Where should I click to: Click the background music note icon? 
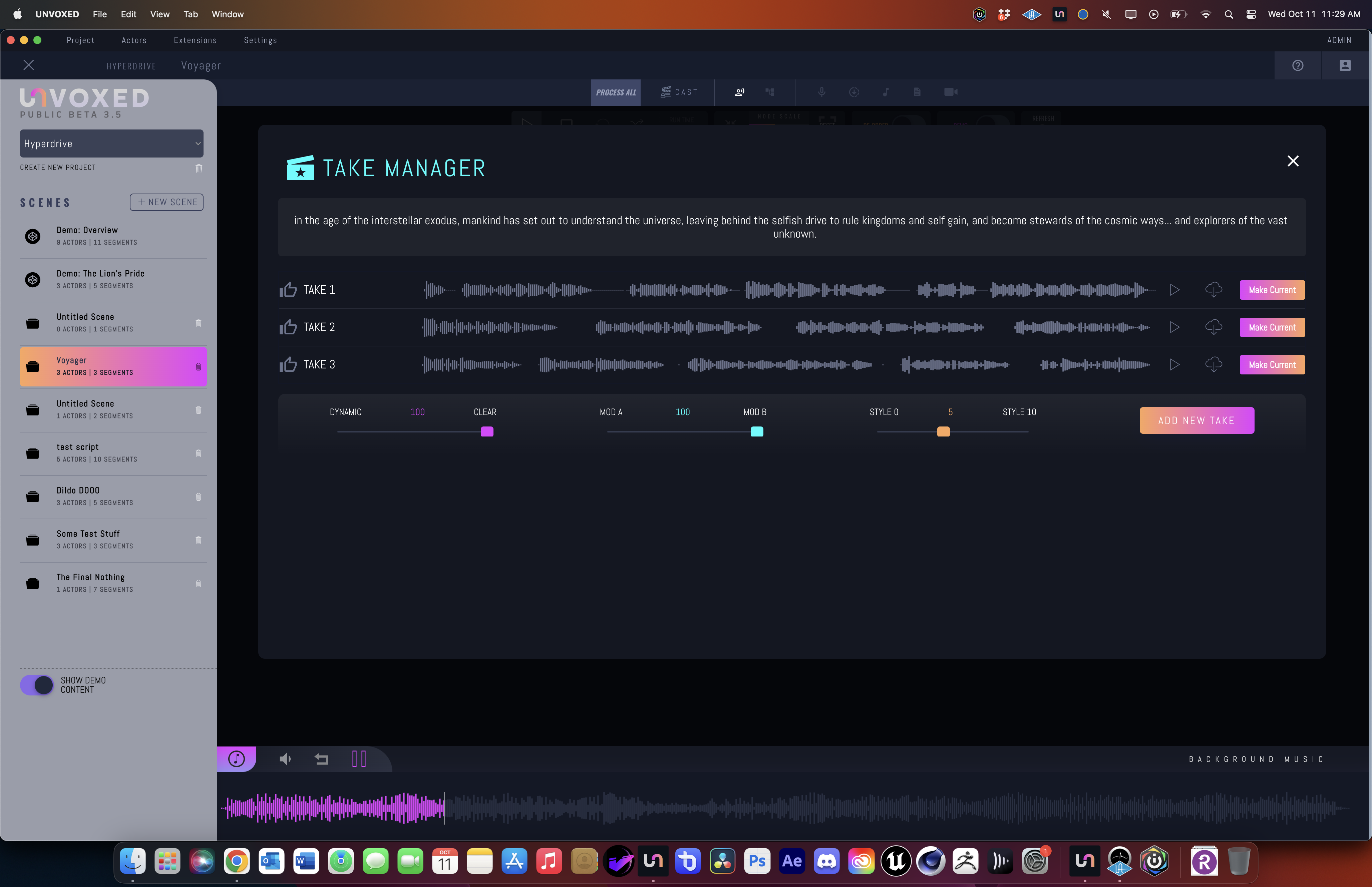click(x=237, y=759)
